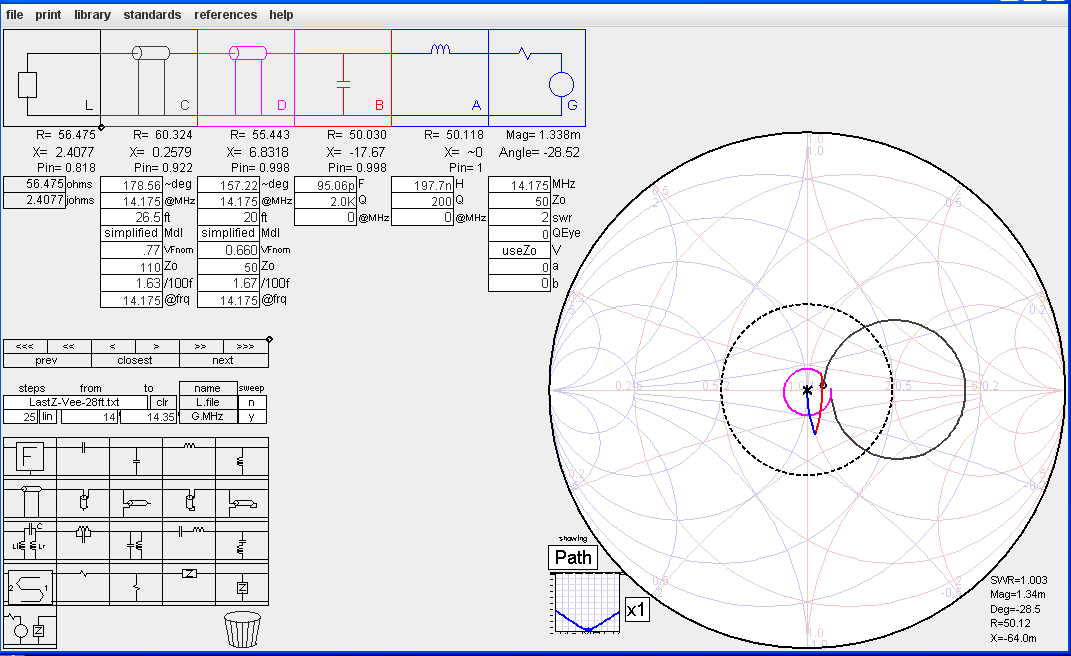This screenshot has width=1071, height=656.
Task: Pick the tuner network with C, Ll, Lr
Action: [29, 541]
